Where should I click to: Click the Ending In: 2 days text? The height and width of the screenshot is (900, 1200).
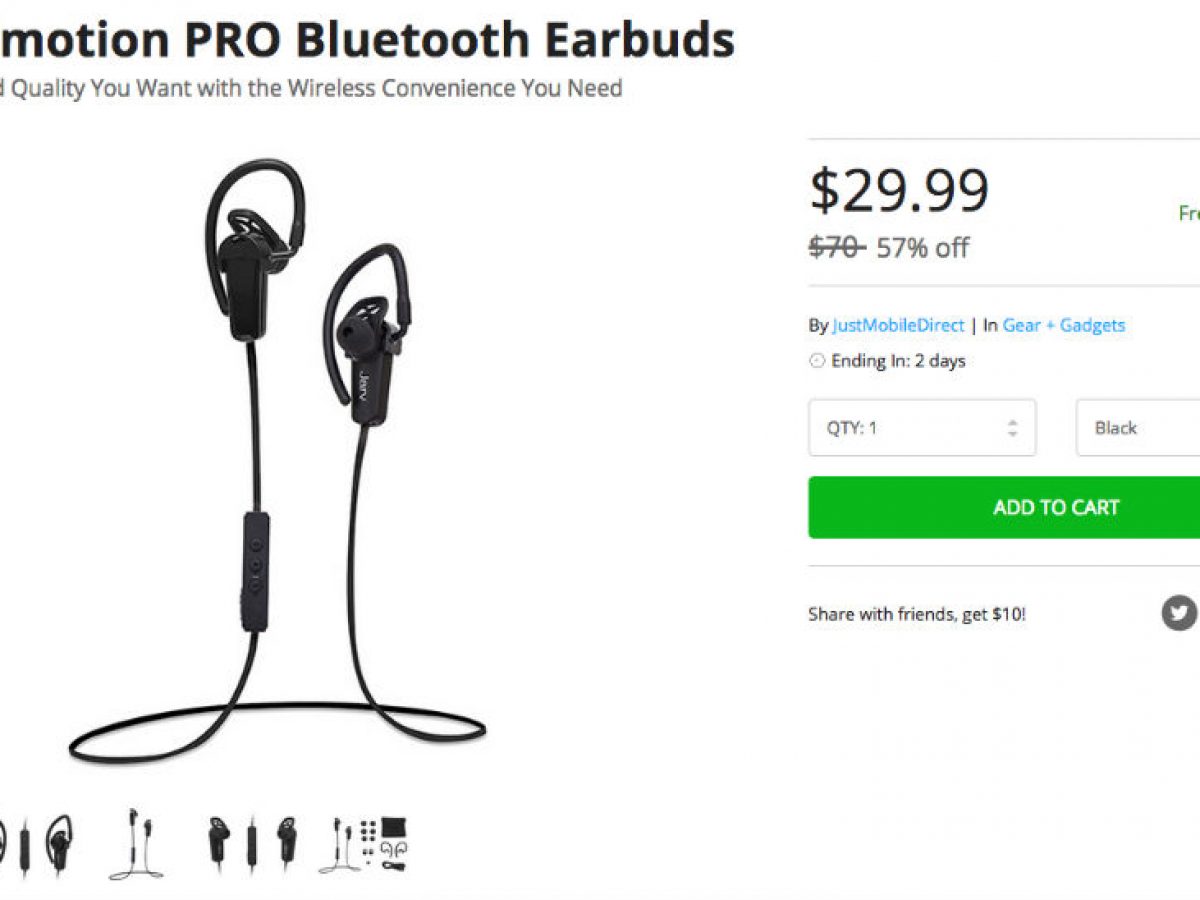(898, 361)
